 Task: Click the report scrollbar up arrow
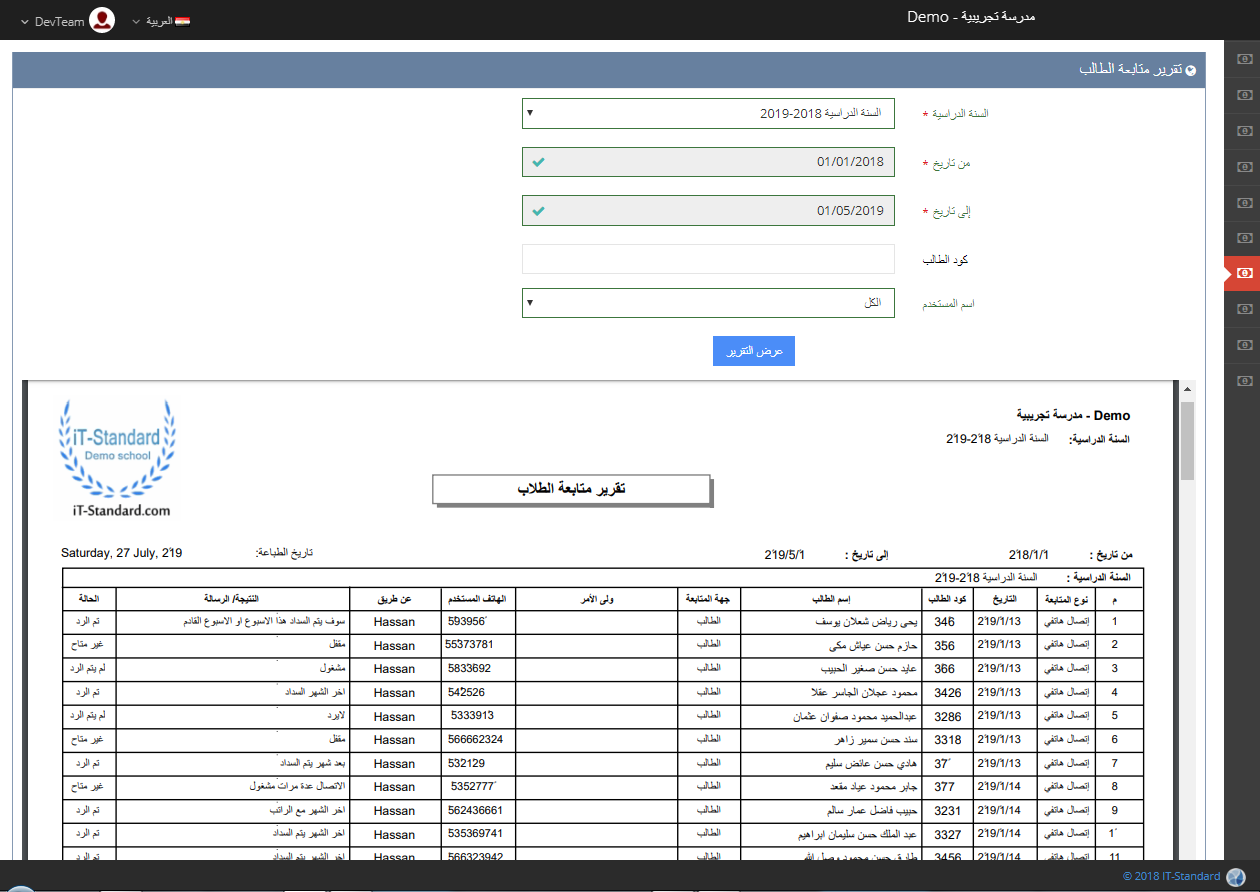pyautogui.click(x=1187, y=389)
